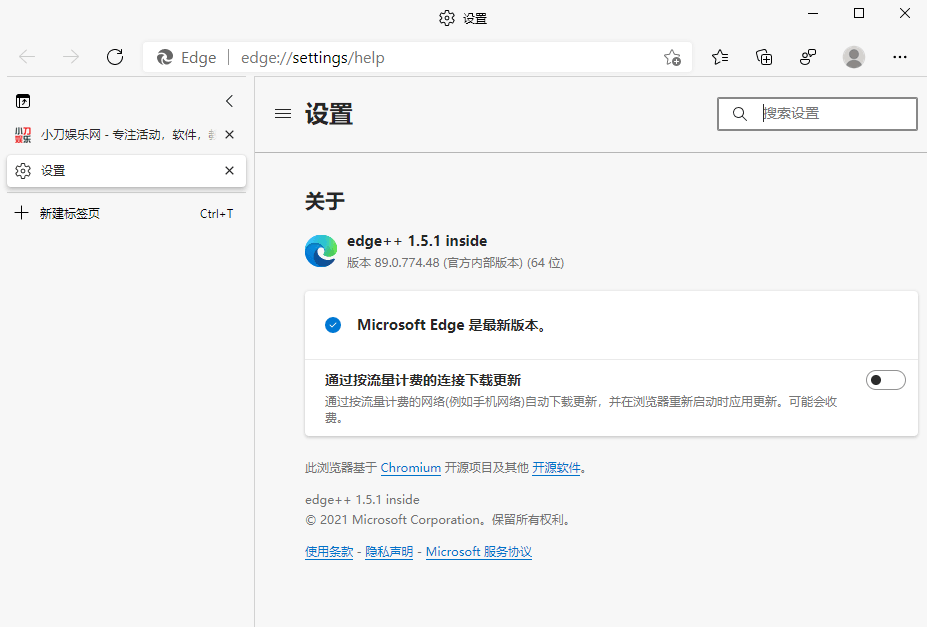Screen dimensions: 927x627
Task: Close the browser window
Action: tap(905, 13)
